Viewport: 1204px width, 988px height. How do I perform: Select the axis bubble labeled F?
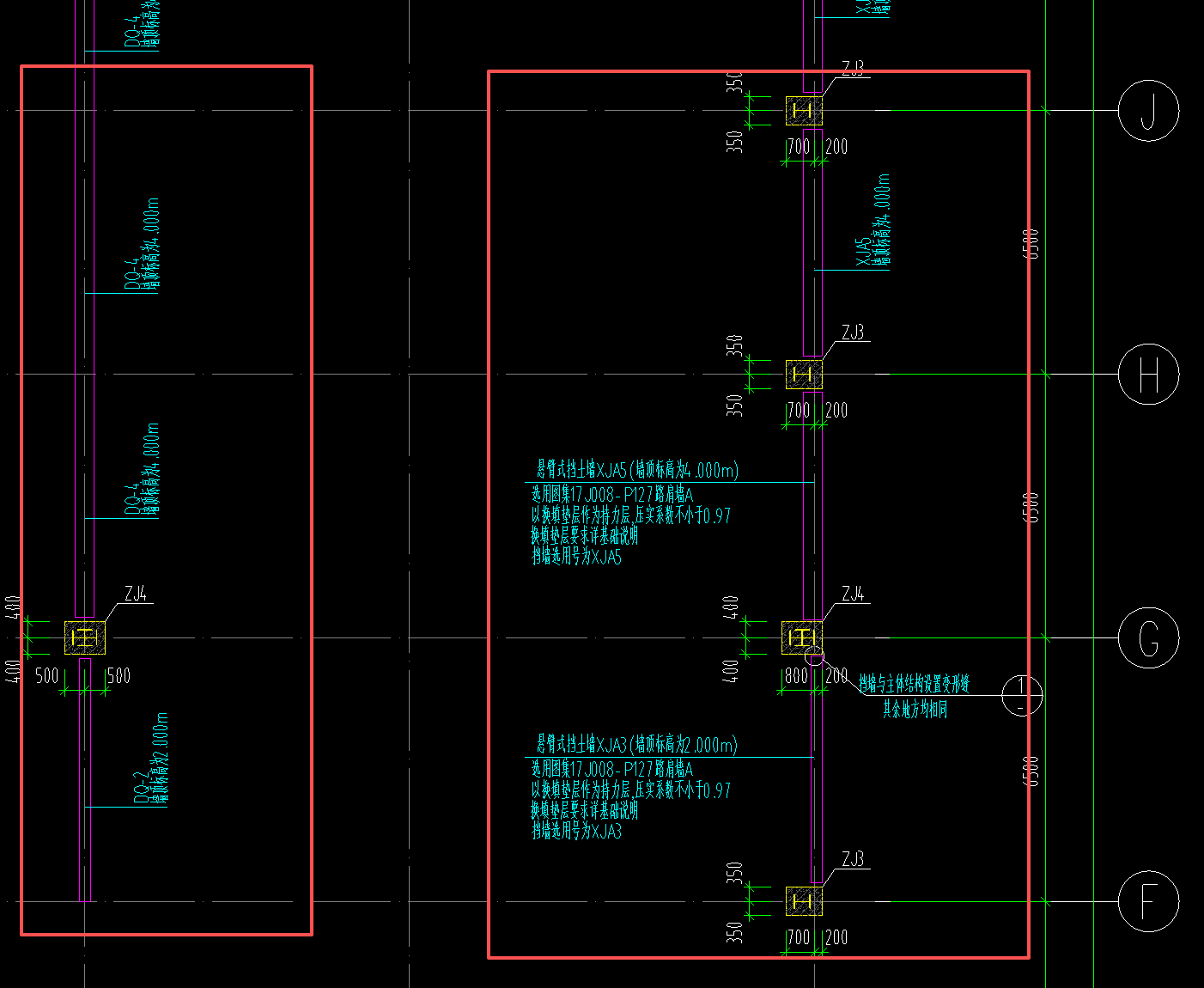point(1148,902)
